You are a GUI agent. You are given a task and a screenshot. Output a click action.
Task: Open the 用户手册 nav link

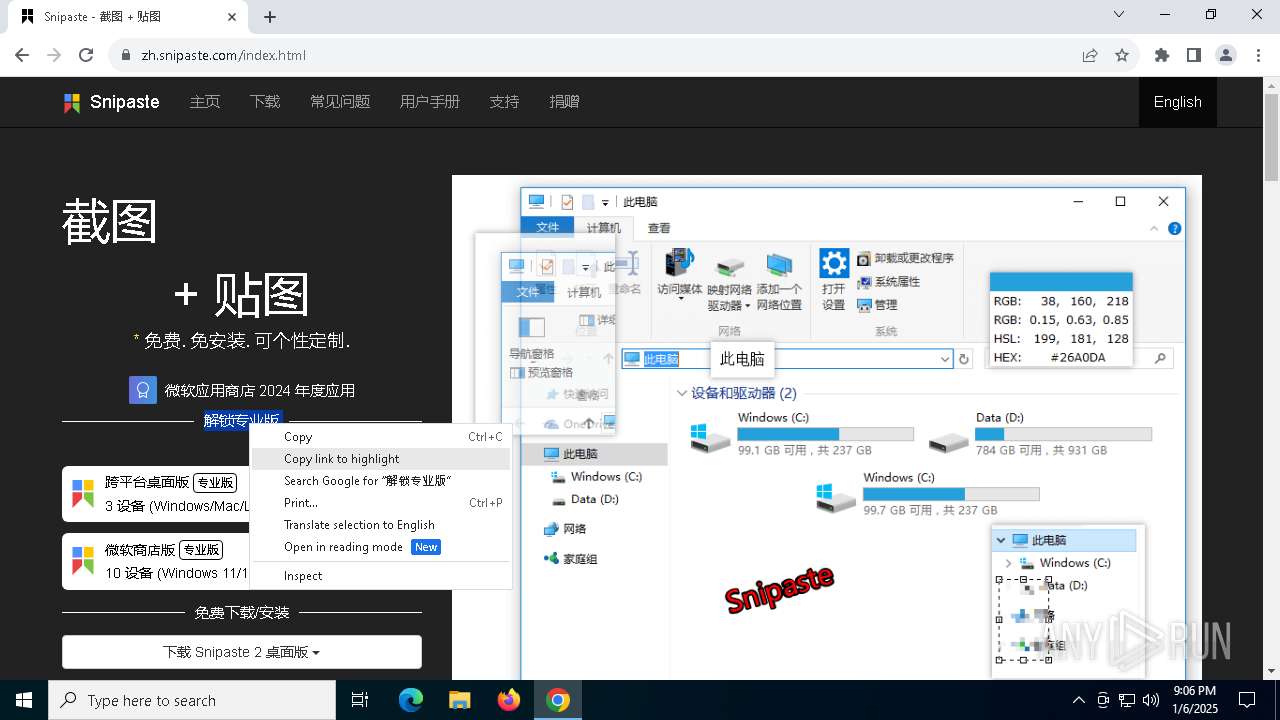pyautogui.click(x=430, y=102)
